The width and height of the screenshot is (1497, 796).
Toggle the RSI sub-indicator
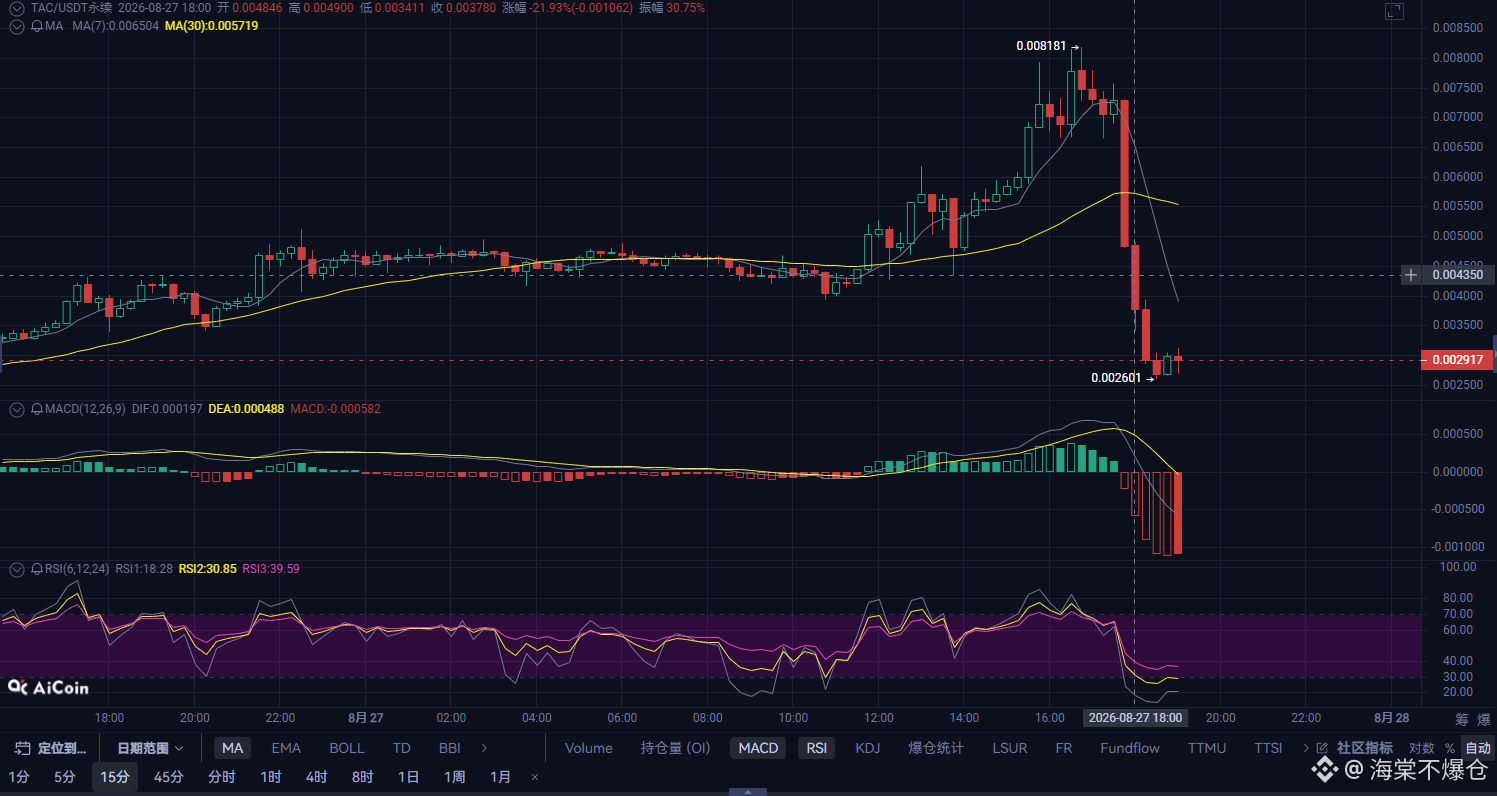click(817, 748)
